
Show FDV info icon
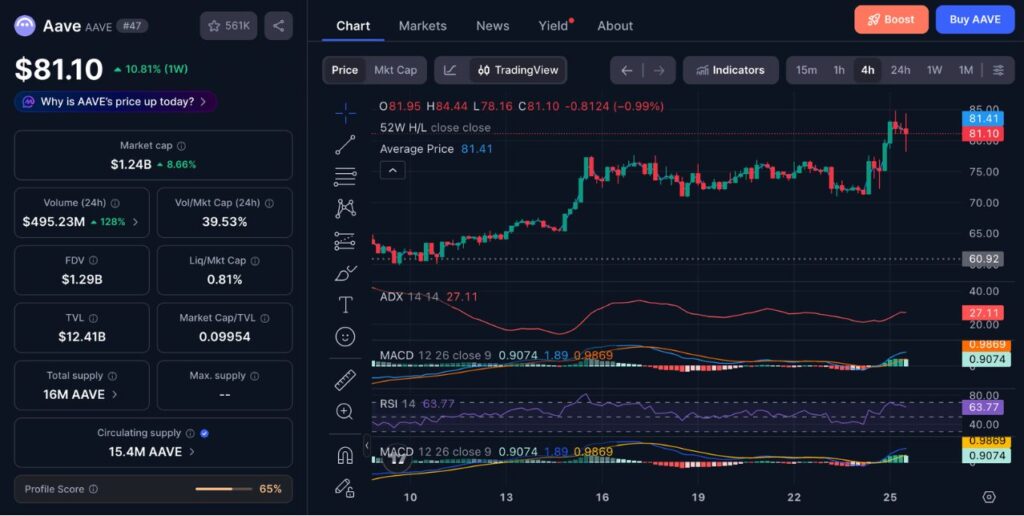click(x=93, y=261)
